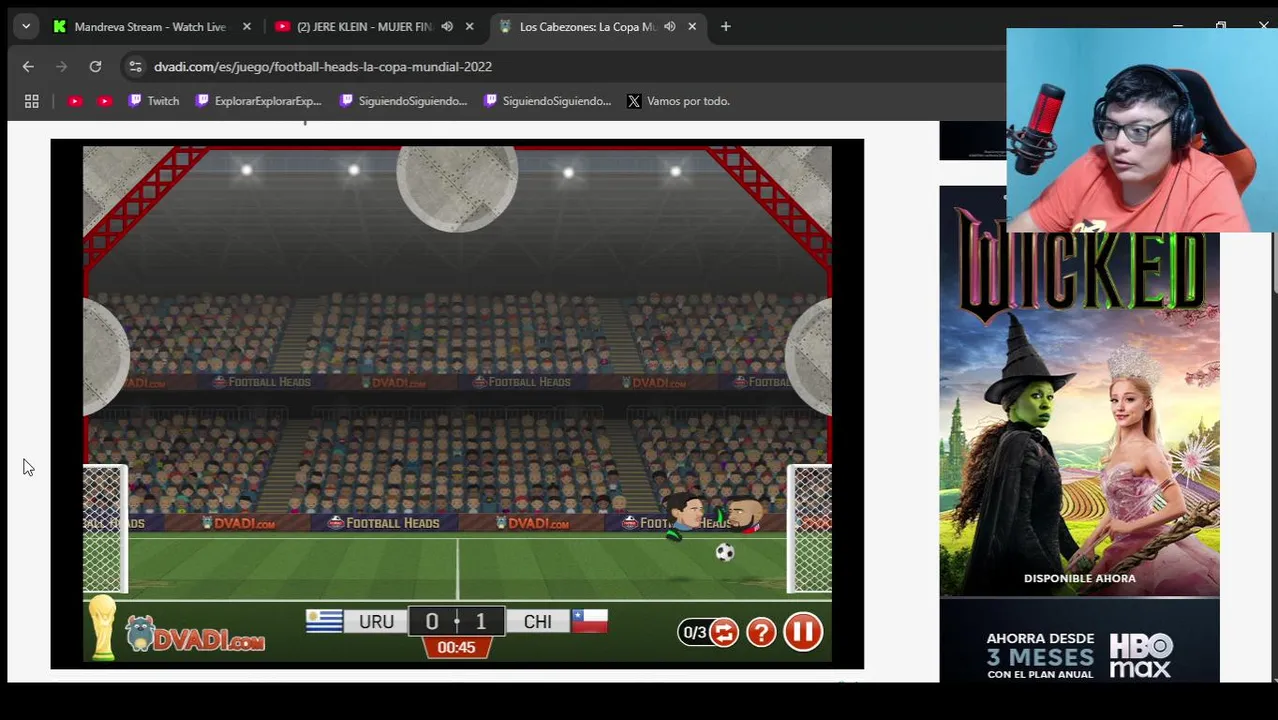Image resolution: width=1278 pixels, height=720 pixels.
Task: Open the second YouTube bookmark icon
Action: click(105, 101)
